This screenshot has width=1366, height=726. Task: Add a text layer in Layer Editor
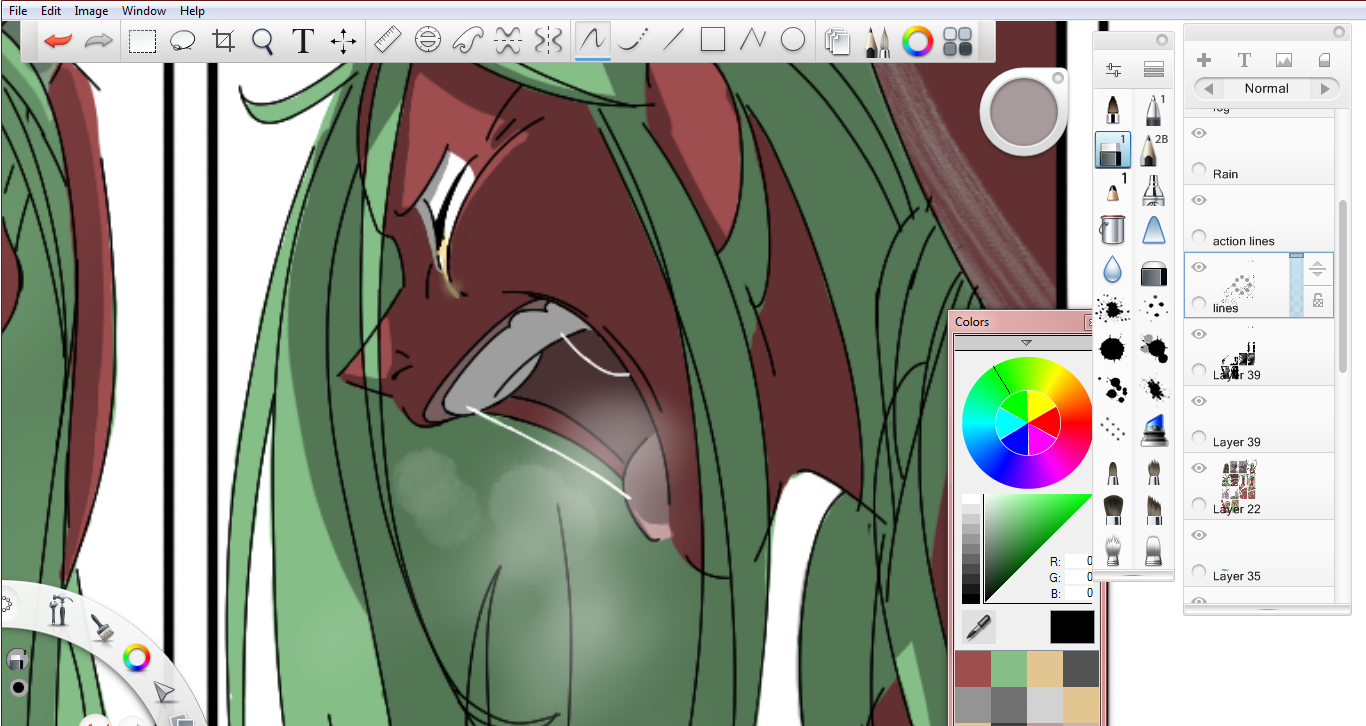click(1244, 60)
